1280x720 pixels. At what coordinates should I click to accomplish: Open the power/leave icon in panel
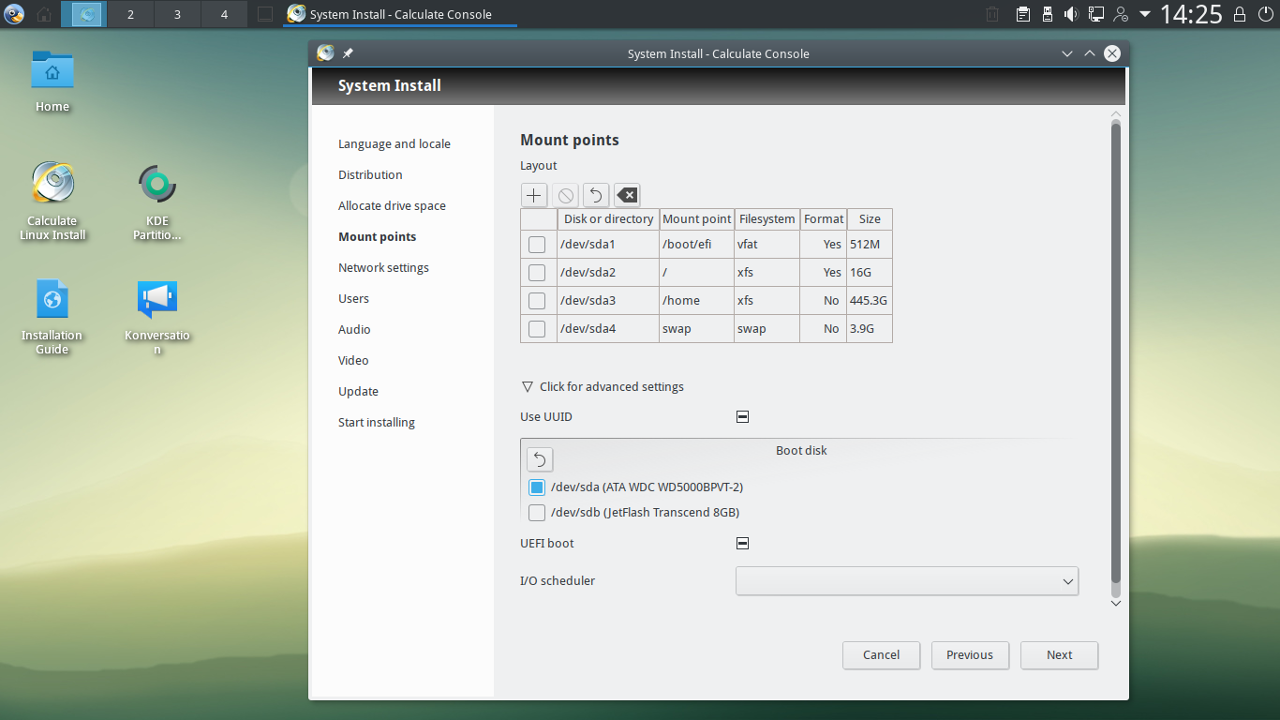click(1265, 14)
